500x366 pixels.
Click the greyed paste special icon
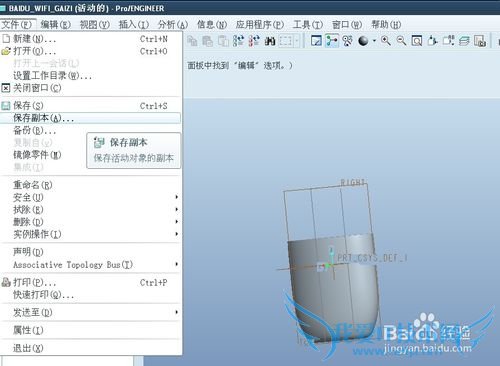click(223, 41)
